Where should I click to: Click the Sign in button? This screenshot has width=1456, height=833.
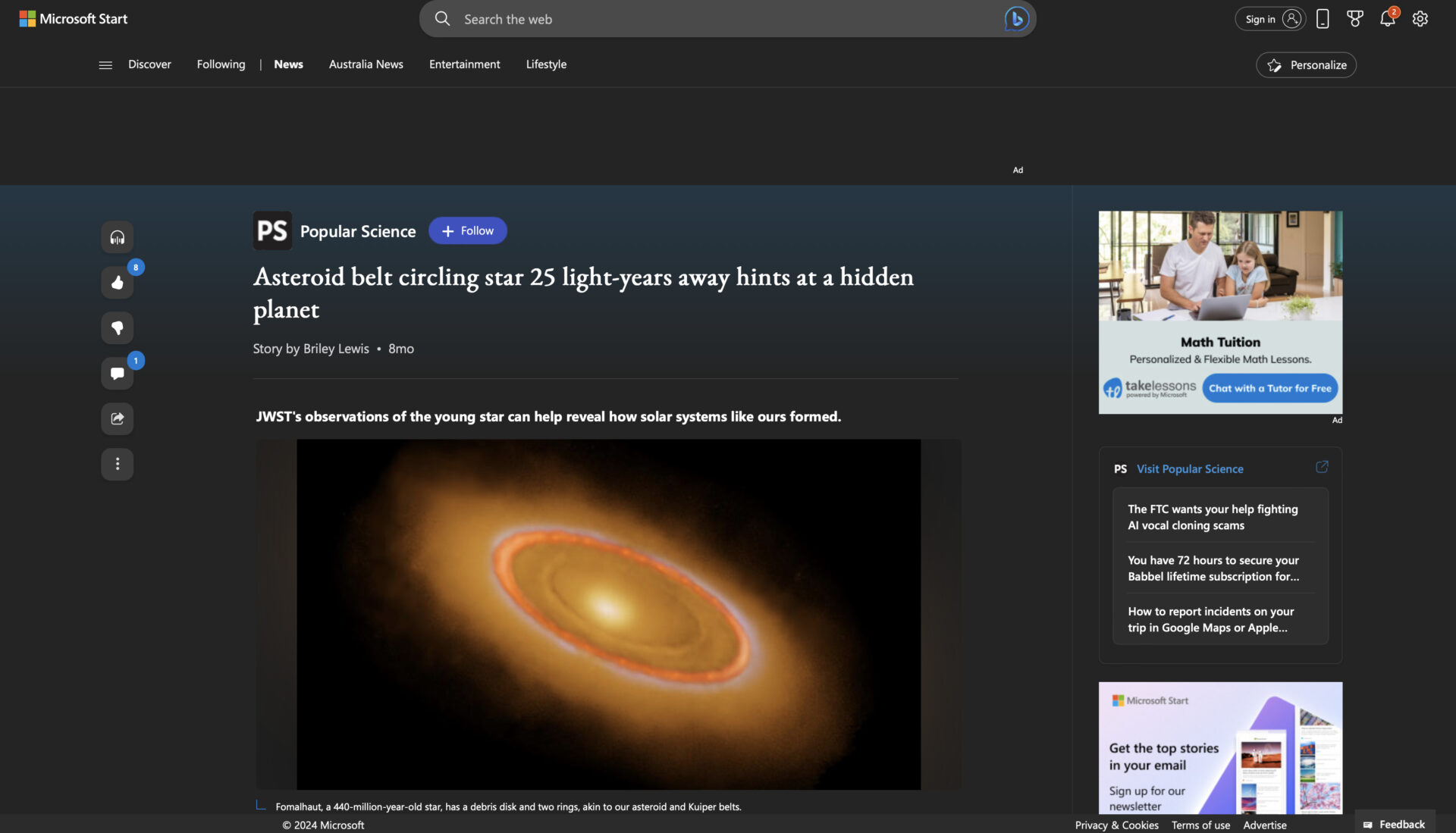1270,19
